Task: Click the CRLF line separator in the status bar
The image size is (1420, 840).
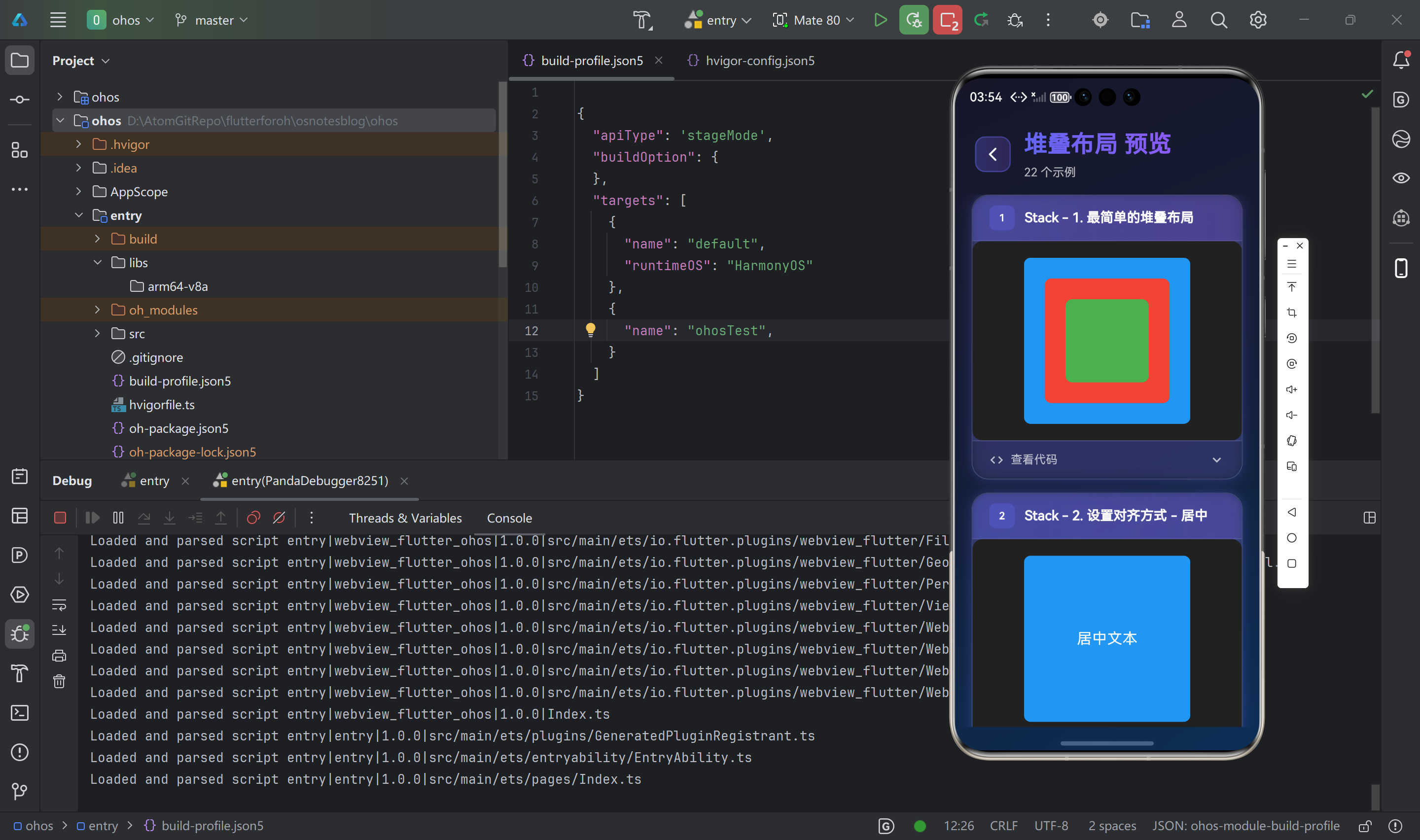Action: click(x=1003, y=826)
